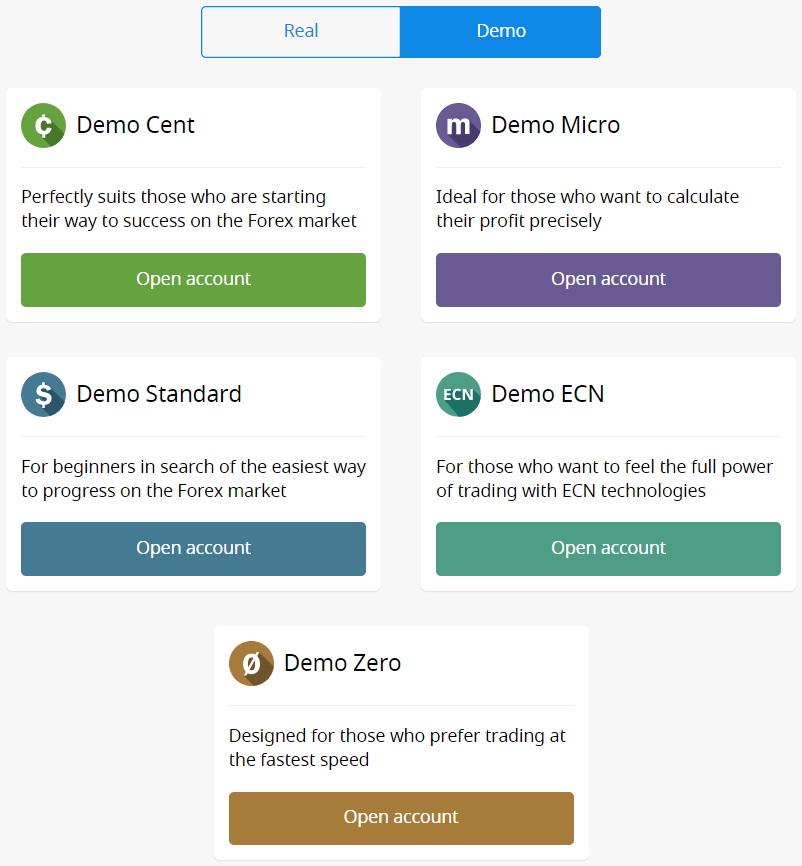Click the Demo Standard heading
The height and width of the screenshot is (866, 802).
pos(159,395)
